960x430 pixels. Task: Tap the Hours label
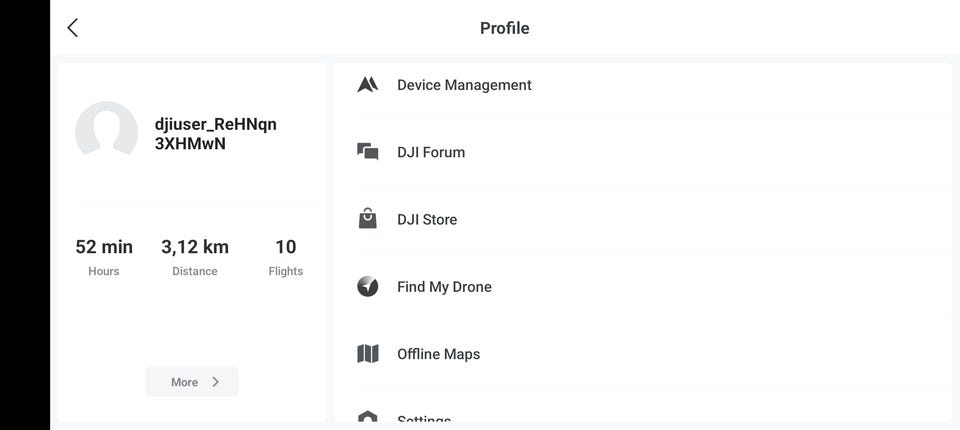[x=103, y=271]
